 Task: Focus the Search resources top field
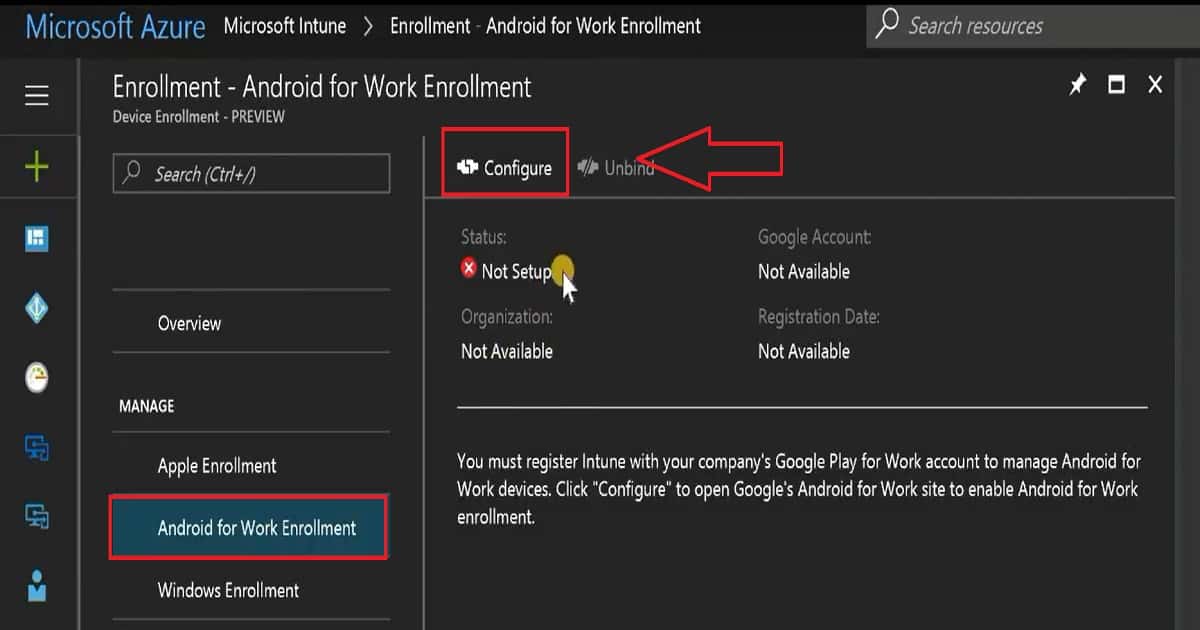[1033, 25]
